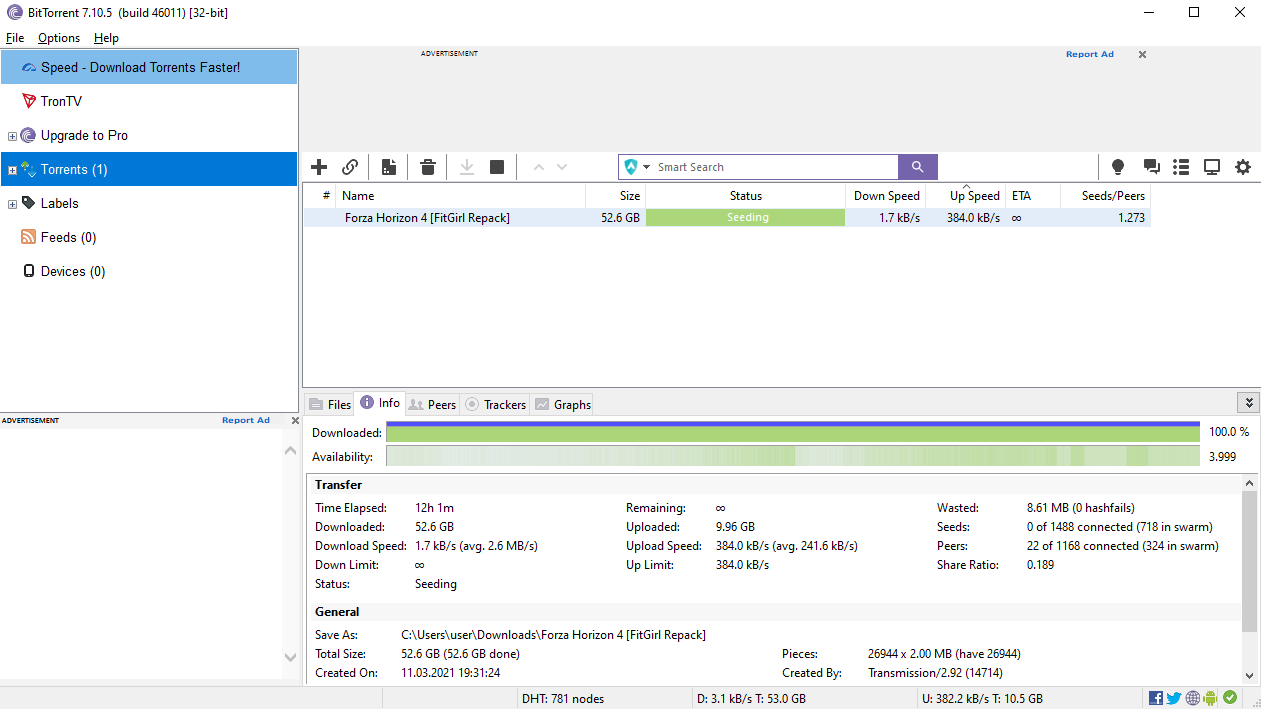Click download speed D: 3.1 kB/s status
The width and height of the screenshot is (1261, 709).
coord(750,698)
